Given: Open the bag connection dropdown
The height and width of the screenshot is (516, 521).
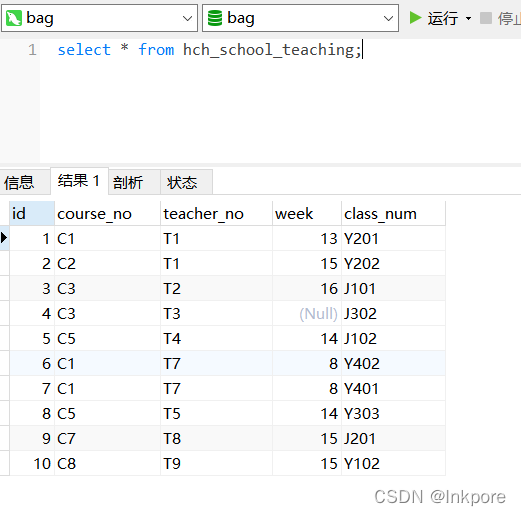Looking at the screenshot, I should pos(188,18).
